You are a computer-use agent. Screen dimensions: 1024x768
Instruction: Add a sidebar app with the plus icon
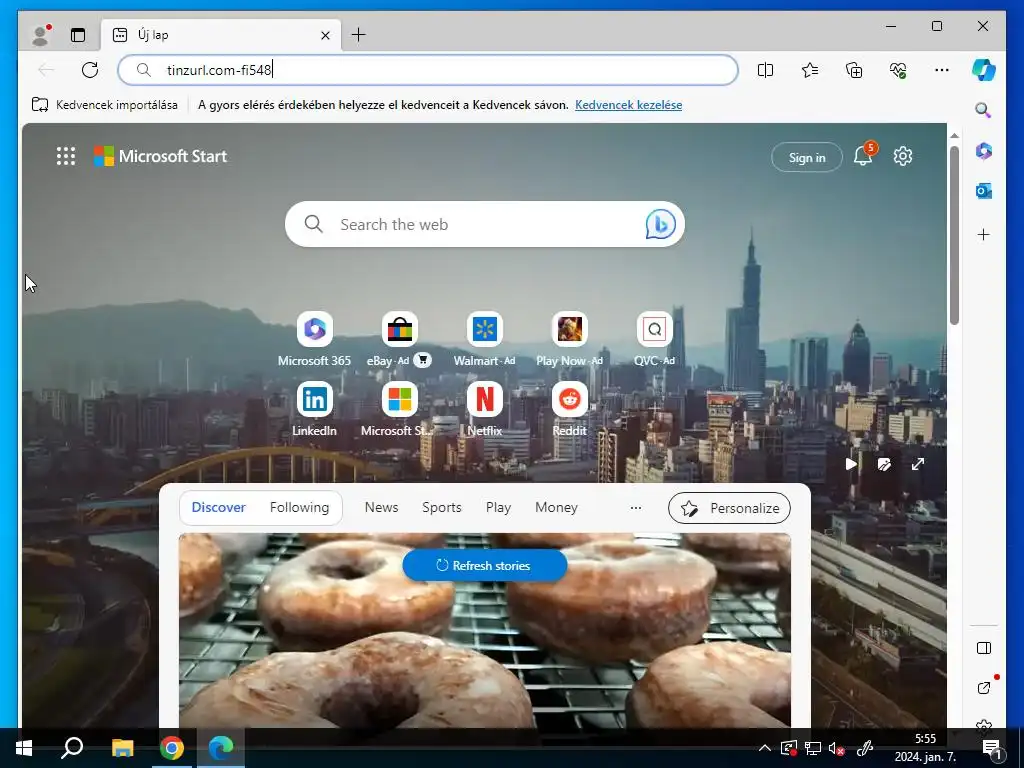(x=984, y=234)
